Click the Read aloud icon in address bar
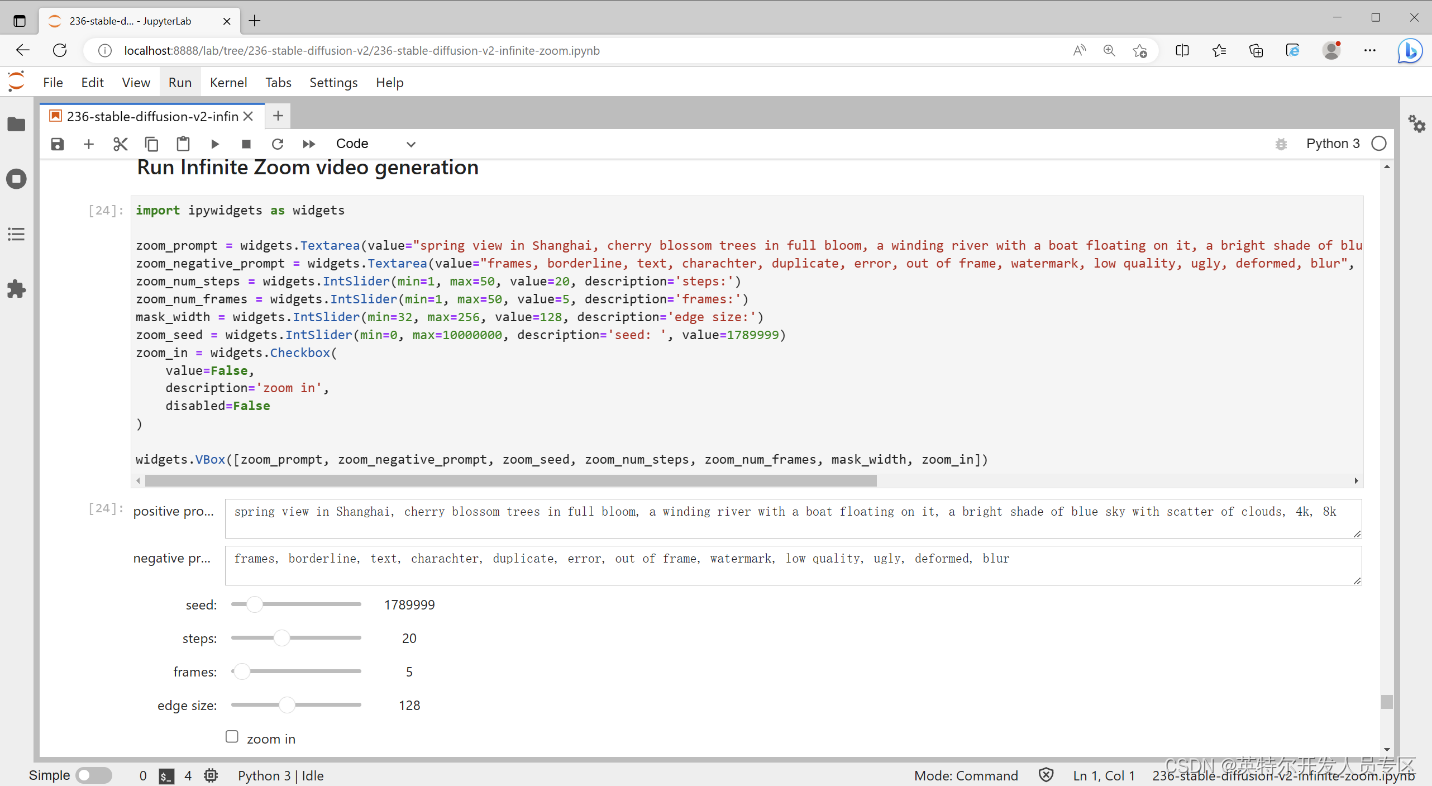 [x=1079, y=50]
